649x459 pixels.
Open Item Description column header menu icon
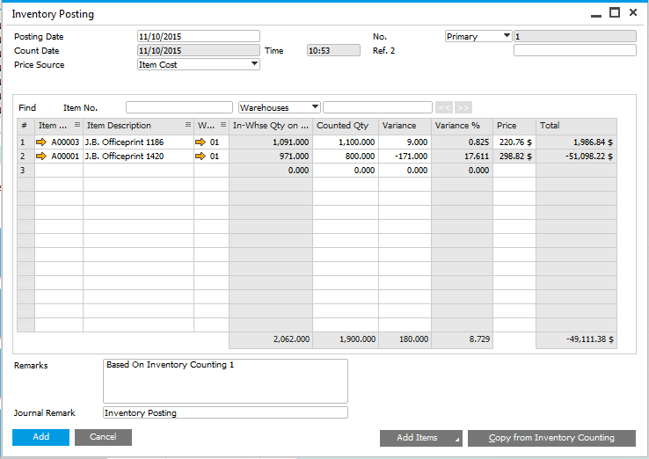pyautogui.click(x=188, y=125)
